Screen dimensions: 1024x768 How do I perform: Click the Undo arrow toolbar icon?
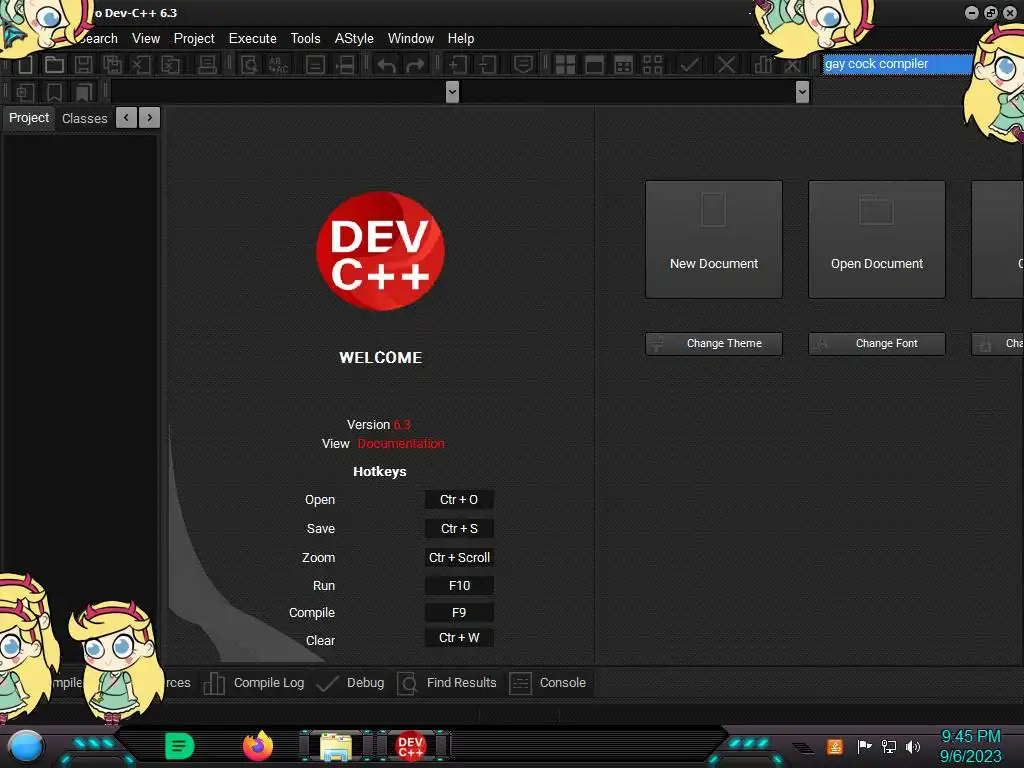click(x=386, y=65)
